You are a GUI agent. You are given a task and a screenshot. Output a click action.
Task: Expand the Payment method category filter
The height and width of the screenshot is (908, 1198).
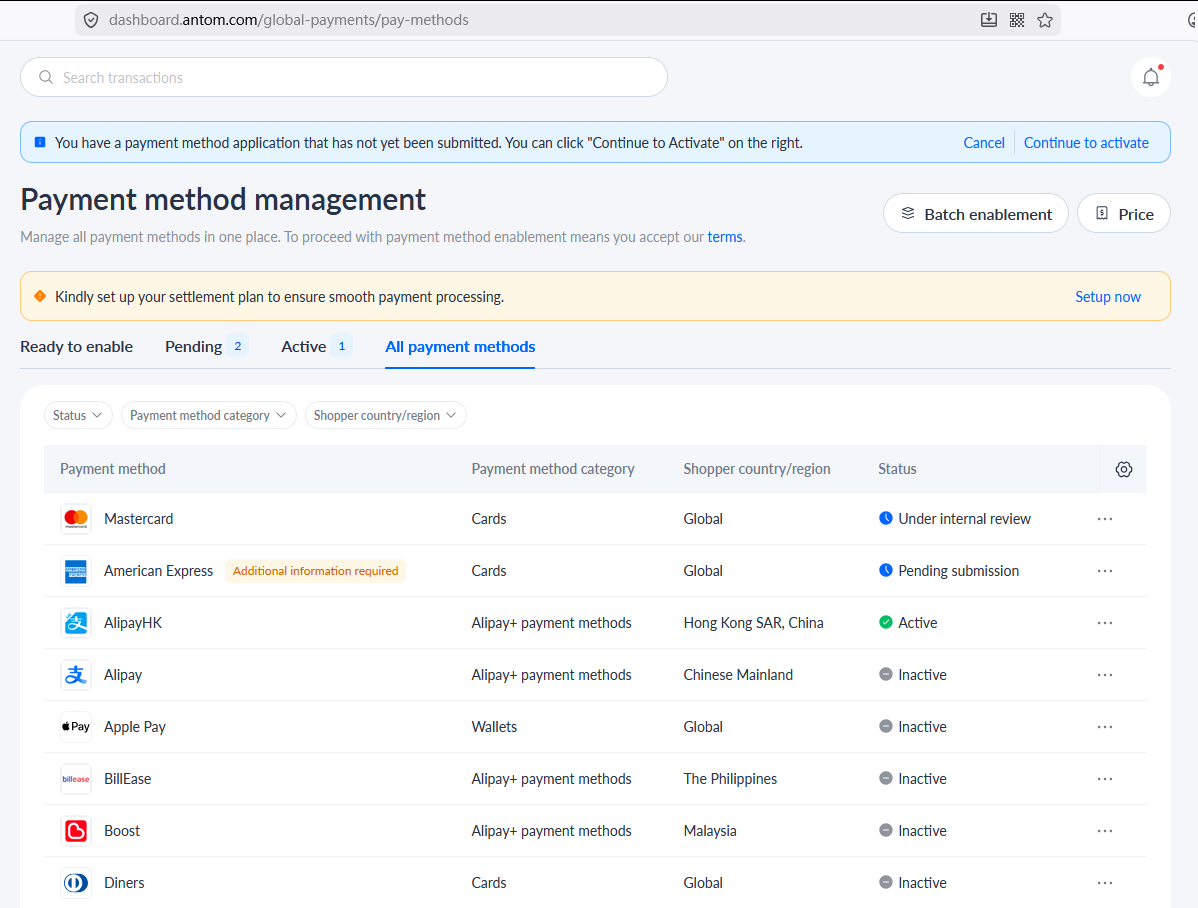point(209,415)
